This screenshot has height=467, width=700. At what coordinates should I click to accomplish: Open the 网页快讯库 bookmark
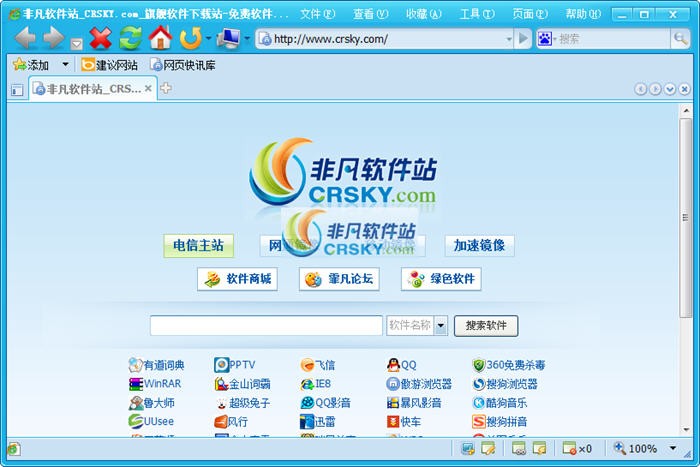(183, 65)
